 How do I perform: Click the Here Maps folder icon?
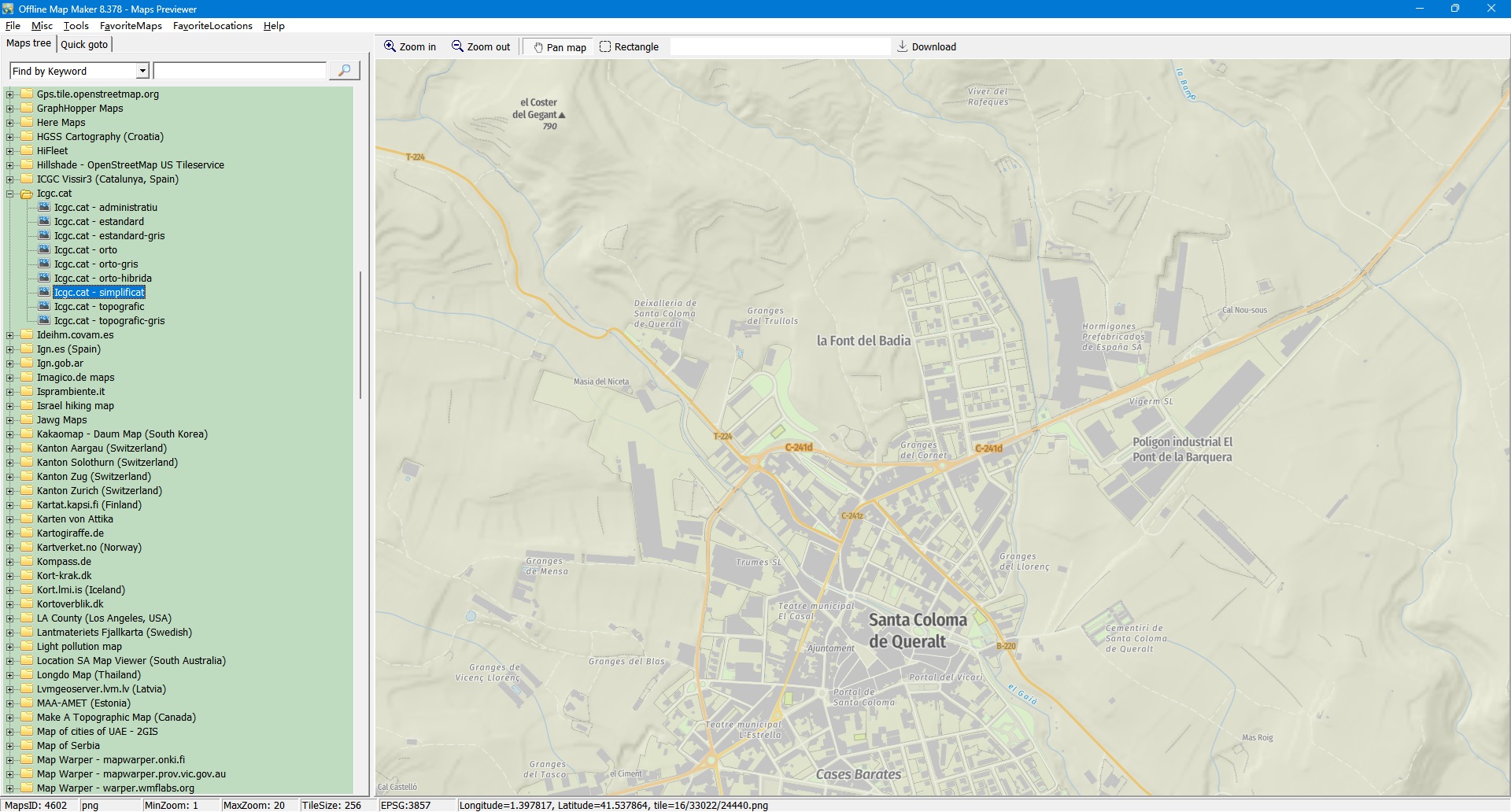(27, 123)
